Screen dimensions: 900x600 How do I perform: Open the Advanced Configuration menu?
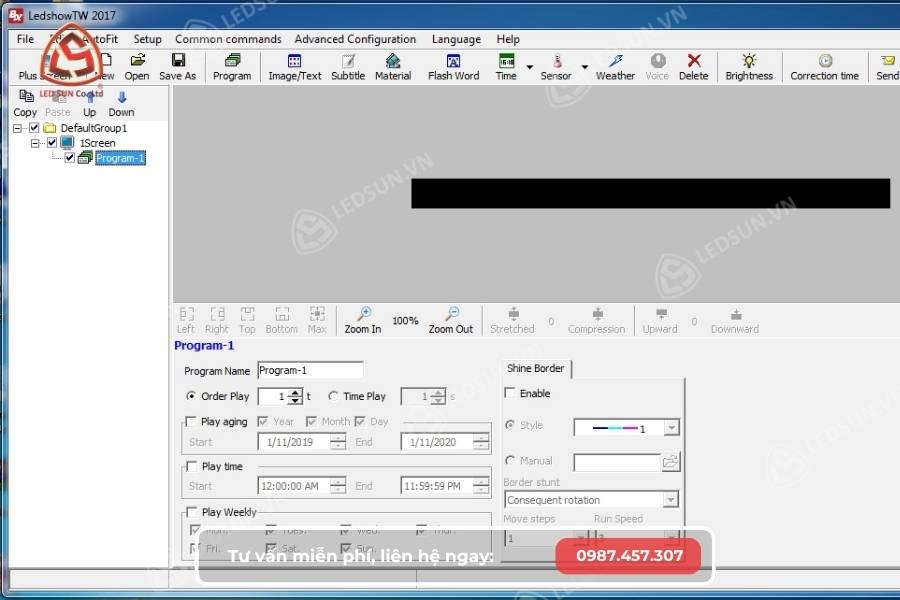click(356, 39)
